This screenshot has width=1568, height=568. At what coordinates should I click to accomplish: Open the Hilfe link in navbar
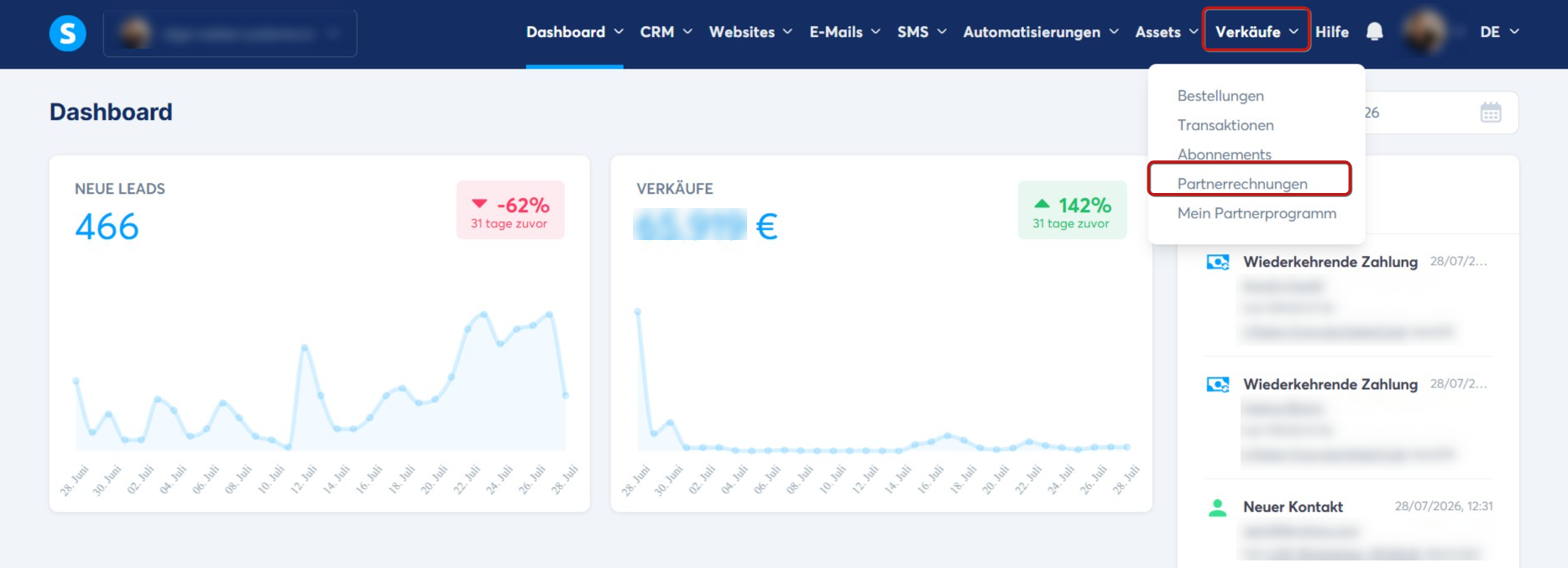coord(1332,32)
